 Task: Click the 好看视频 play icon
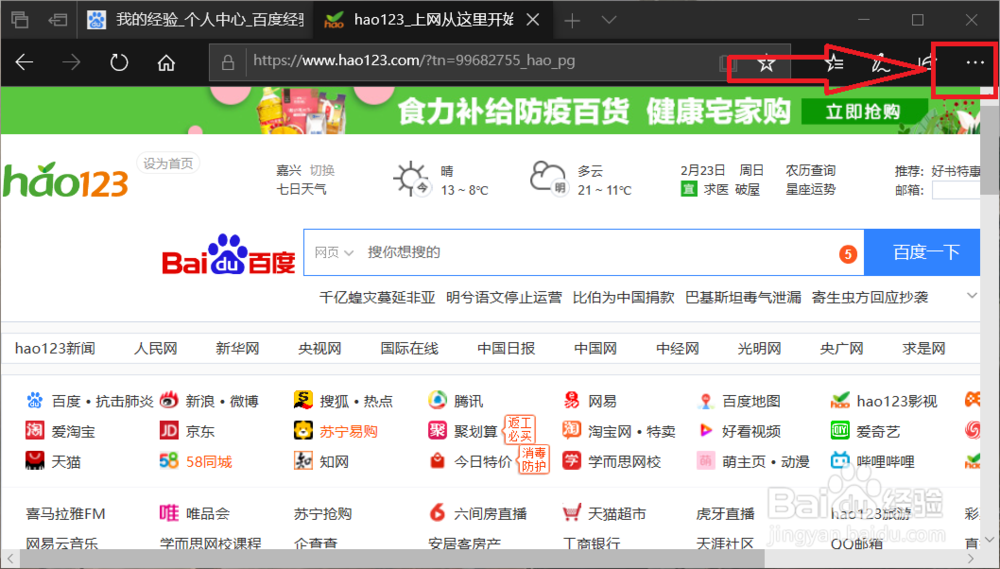tap(705, 431)
